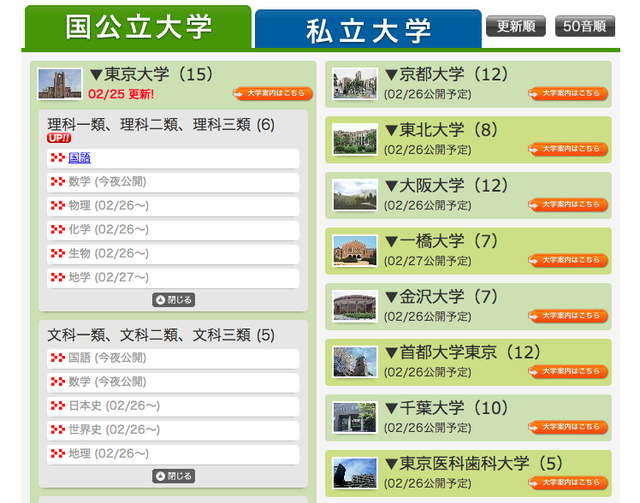Select the 国語 (今夜公開) row under 文科
The width and height of the screenshot is (640, 503).
click(x=173, y=358)
